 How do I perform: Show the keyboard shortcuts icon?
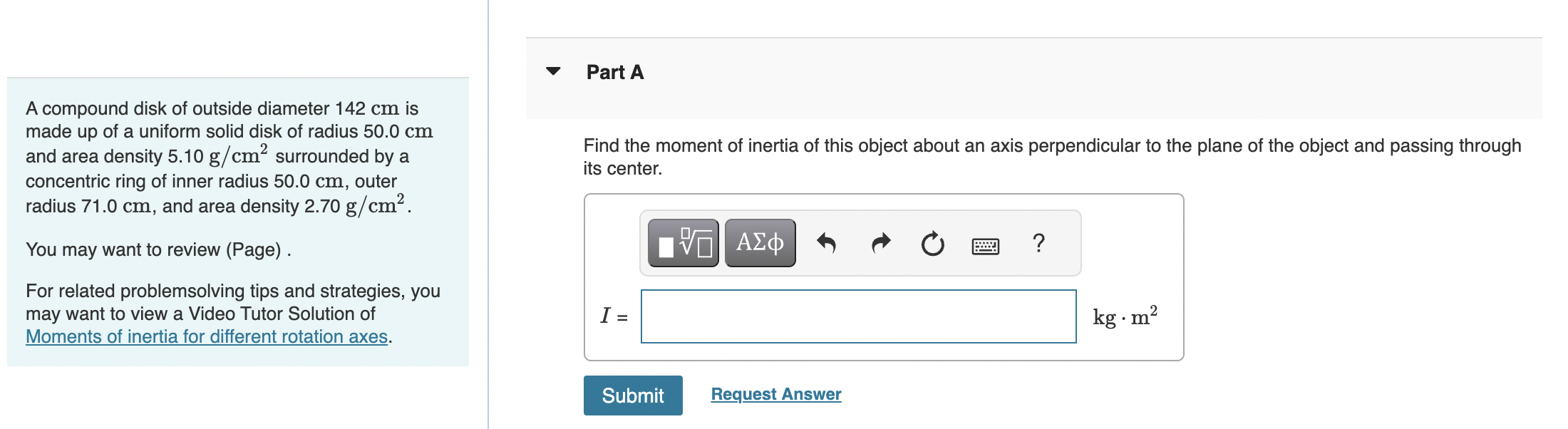985,247
